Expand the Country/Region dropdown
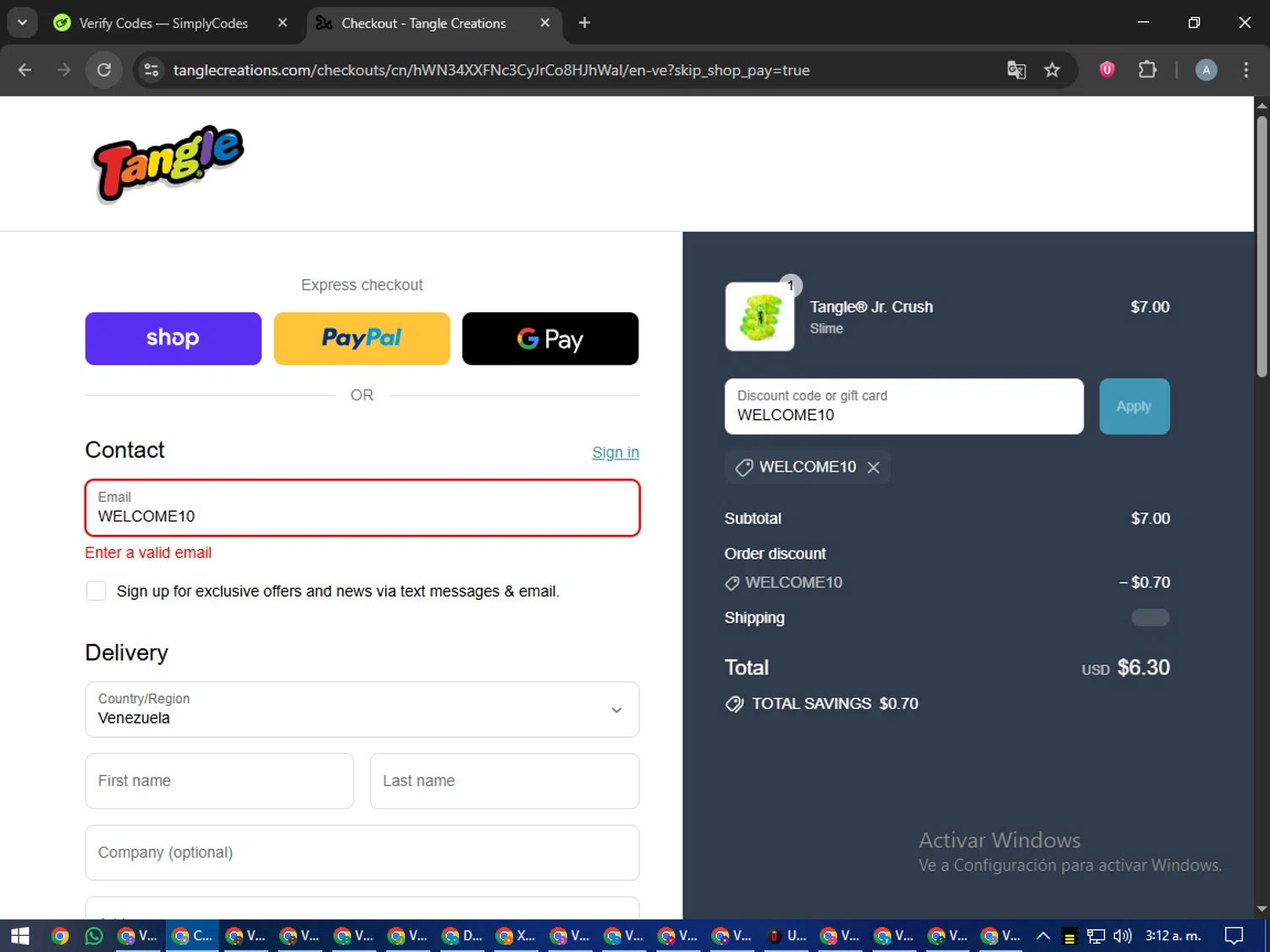This screenshot has width=1270, height=952. point(362,709)
